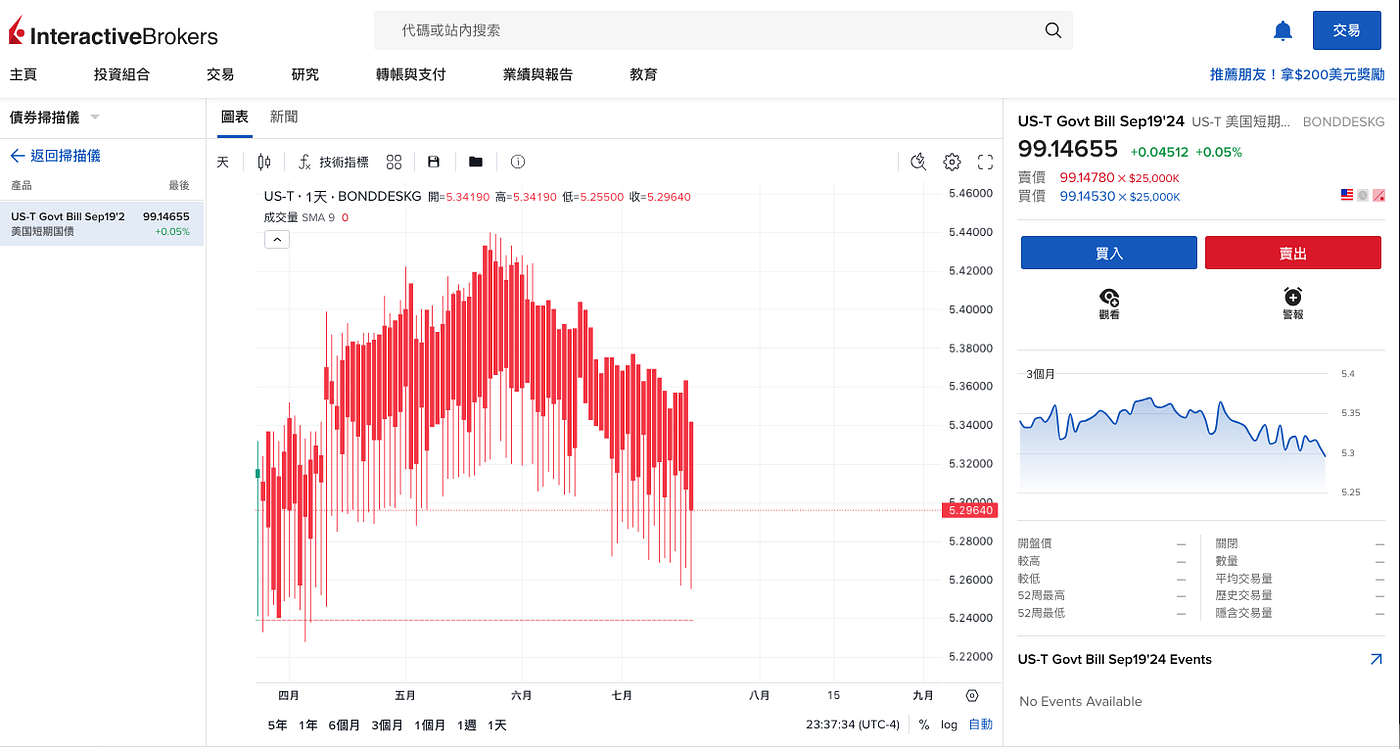
Task: Click the chart info icon
Action: [517, 162]
